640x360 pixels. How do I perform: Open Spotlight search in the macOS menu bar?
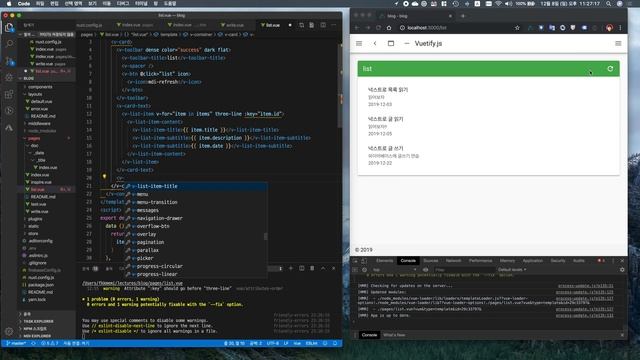coord(609,3)
